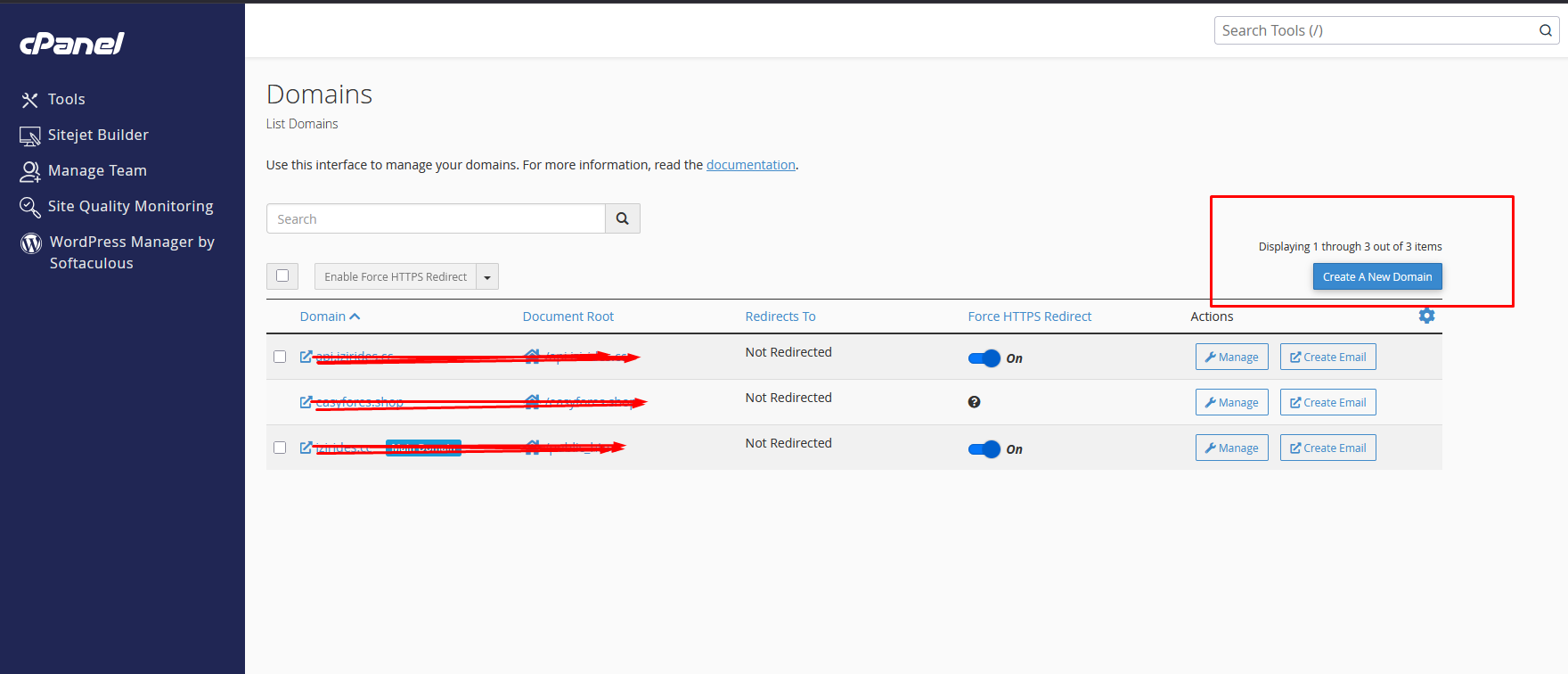The width and height of the screenshot is (1568, 674).
Task: Check the select-all domains checkbox
Action: pos(282,276)
